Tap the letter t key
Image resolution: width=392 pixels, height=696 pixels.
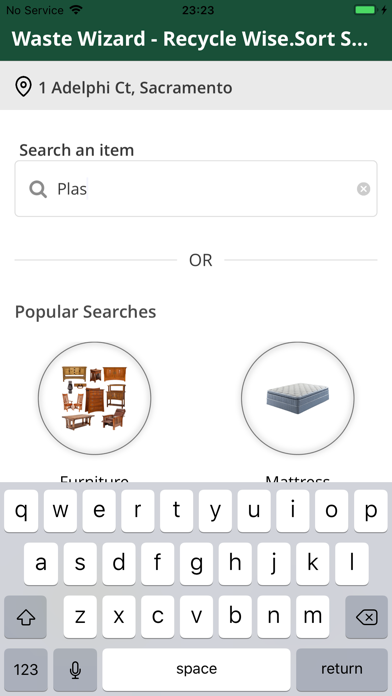click(x=176, y=511)
